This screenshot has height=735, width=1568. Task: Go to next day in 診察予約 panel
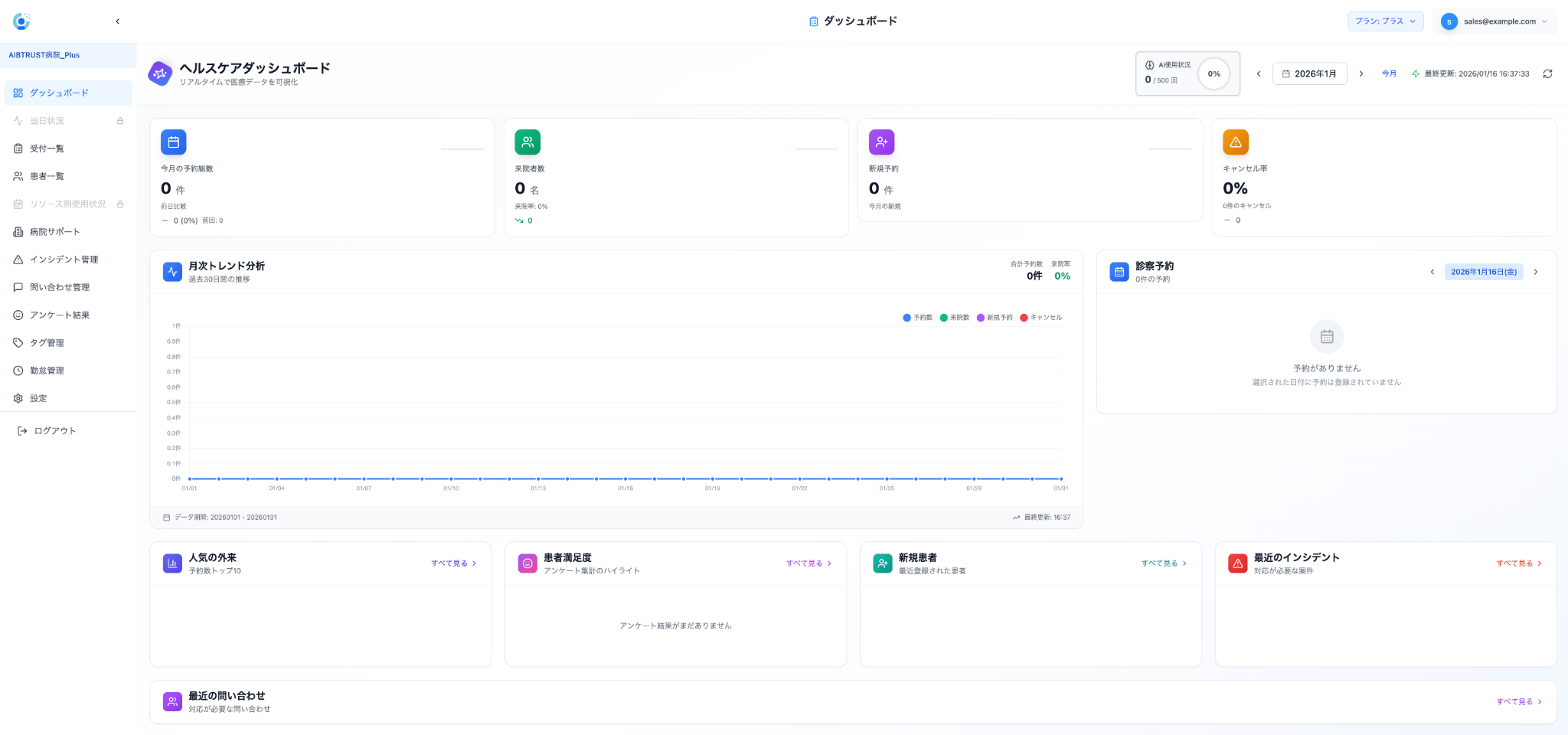(x=1536, y=272)
